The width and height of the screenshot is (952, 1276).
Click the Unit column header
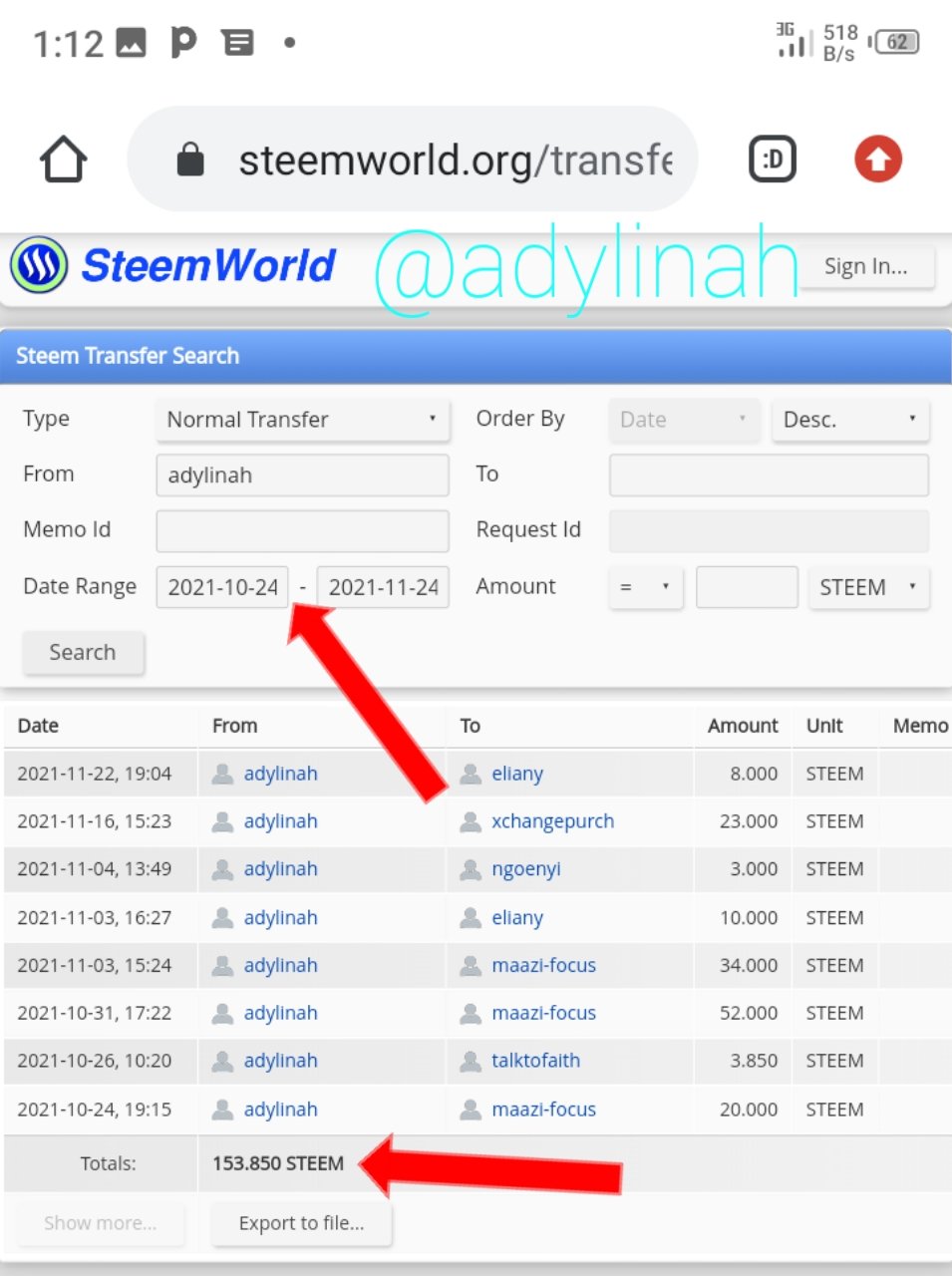pyautogui.click(x=824, y=726)
